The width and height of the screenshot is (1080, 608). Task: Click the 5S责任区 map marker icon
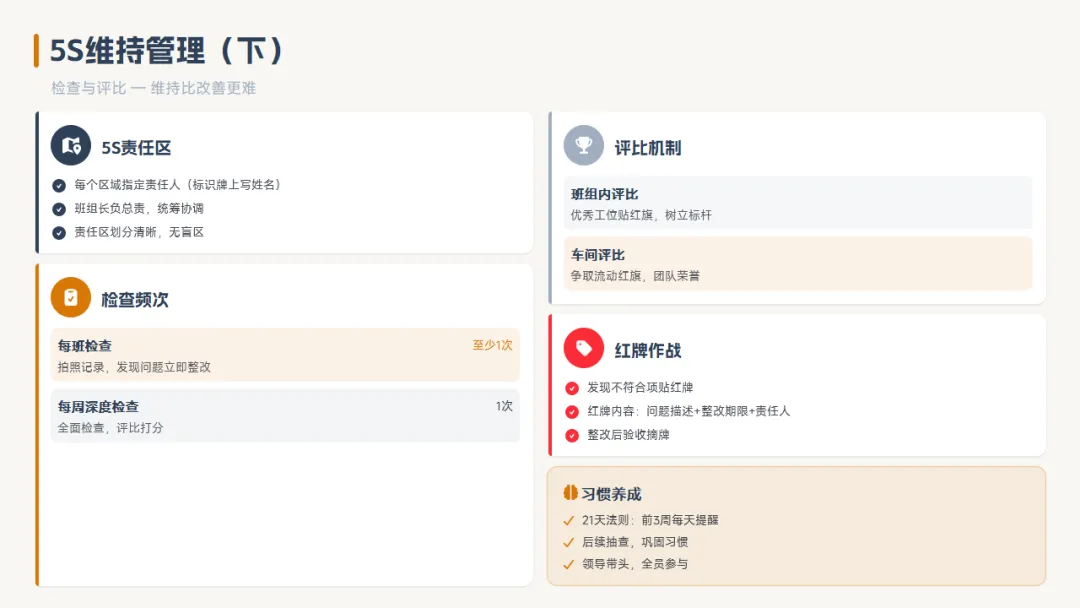[71, 146]
